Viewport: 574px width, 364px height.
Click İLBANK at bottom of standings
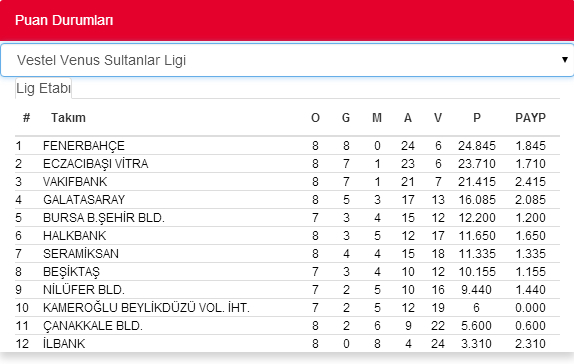point(64,343)
